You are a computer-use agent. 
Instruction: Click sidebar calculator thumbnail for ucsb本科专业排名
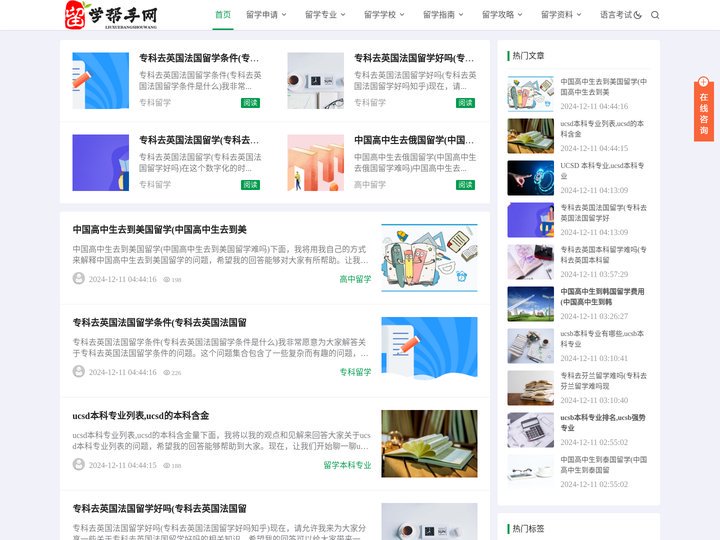[530, 430]
